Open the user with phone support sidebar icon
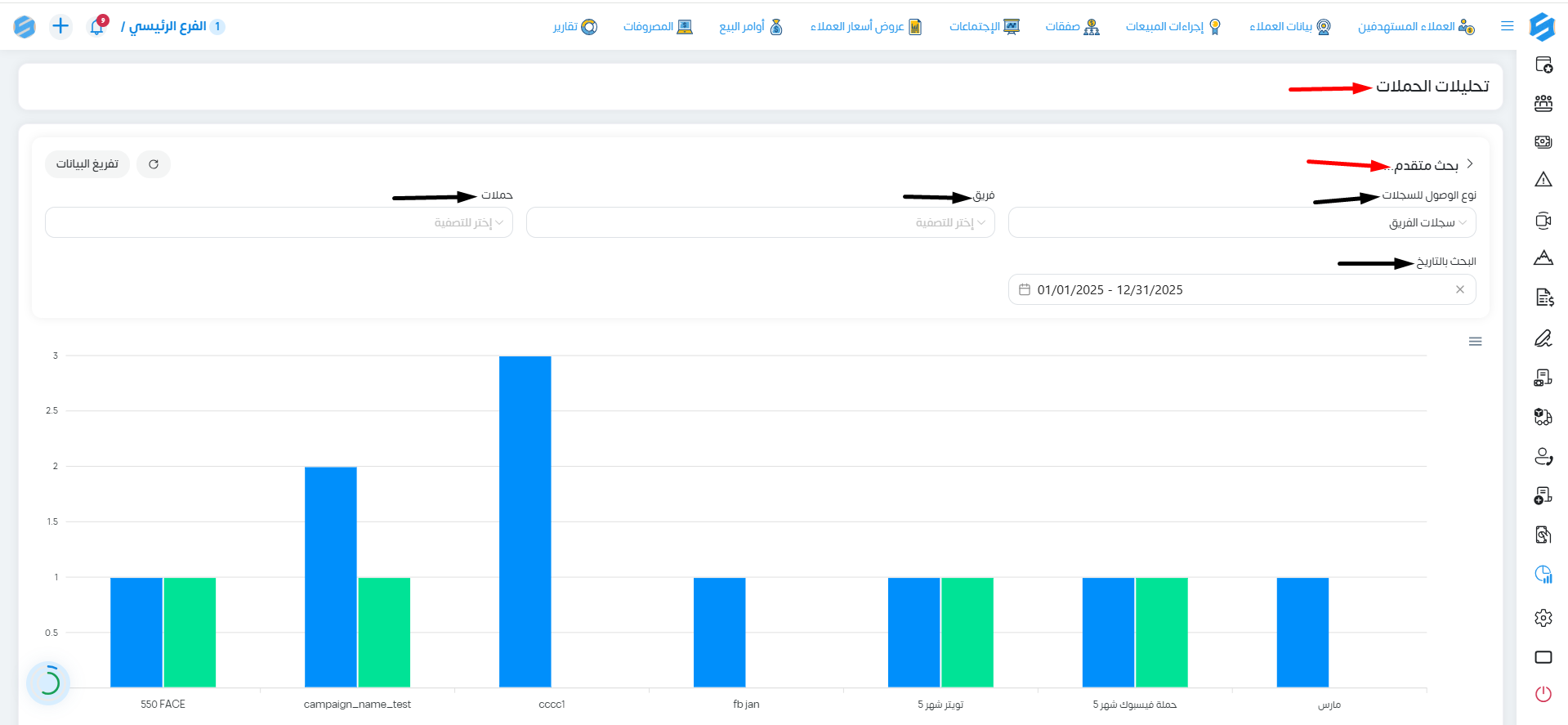 tap(1543, 456)
